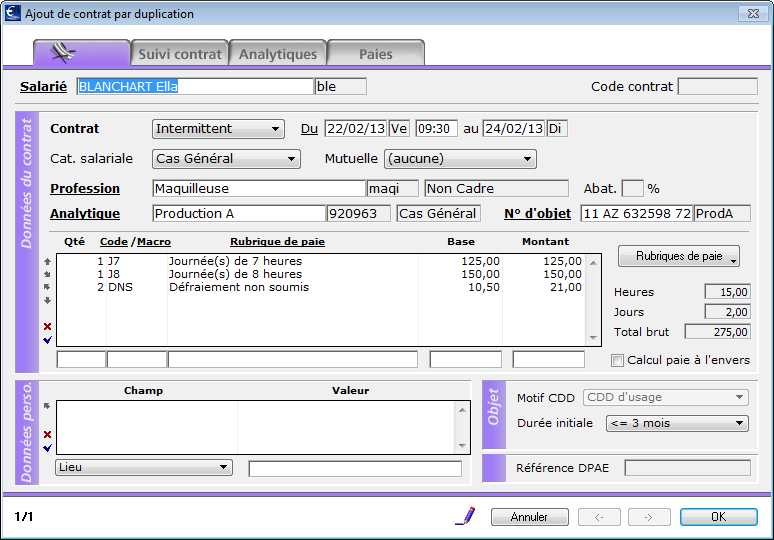This screenshot has height=540, width=774.
Task: Click the OK button
Action: 718,517
